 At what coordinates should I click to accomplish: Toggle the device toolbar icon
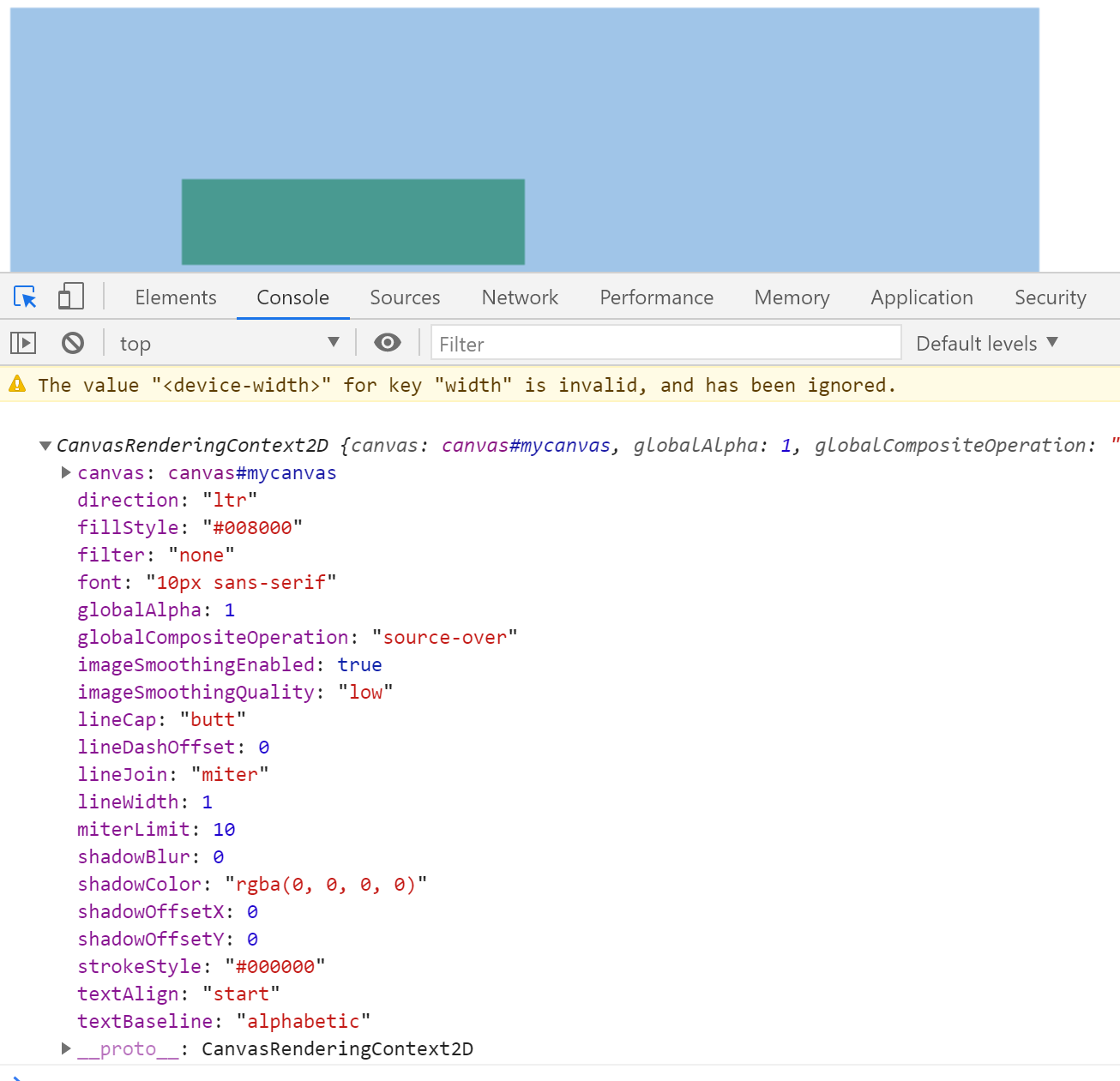coord(70,297)
